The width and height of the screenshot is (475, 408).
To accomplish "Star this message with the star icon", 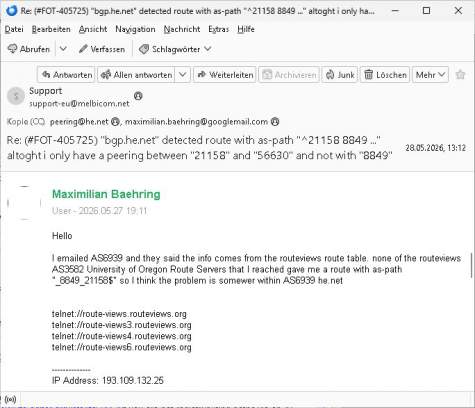I will click(460, 75).
